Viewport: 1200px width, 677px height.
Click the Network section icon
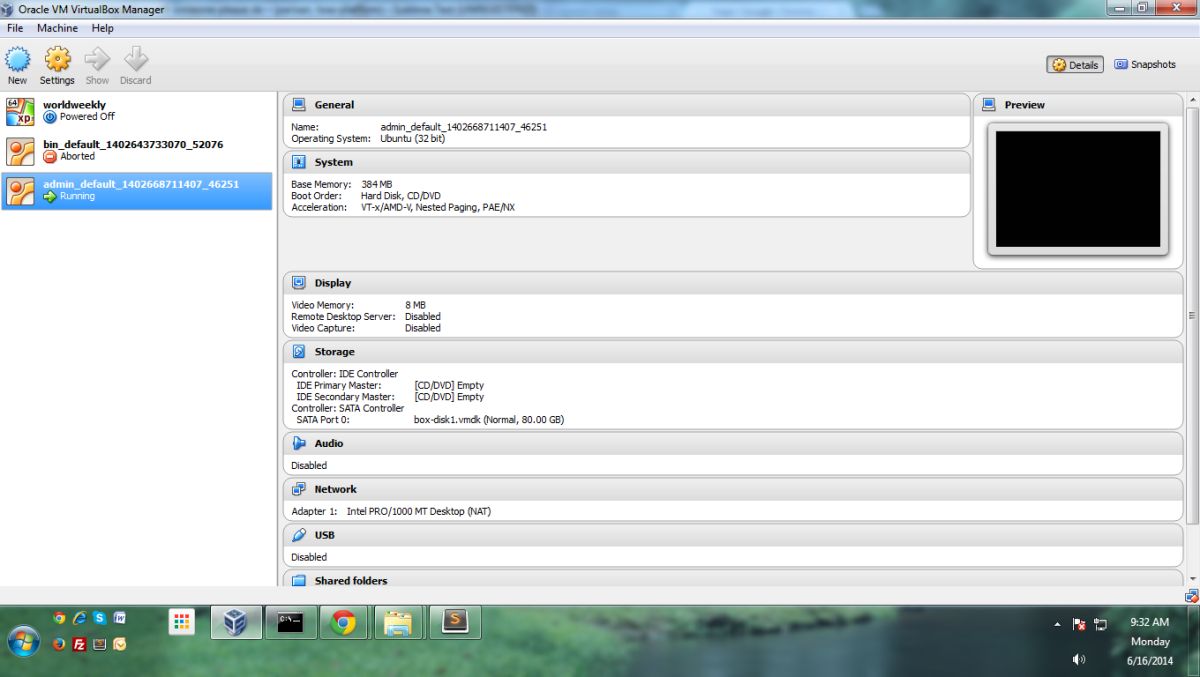click(298, 489)
